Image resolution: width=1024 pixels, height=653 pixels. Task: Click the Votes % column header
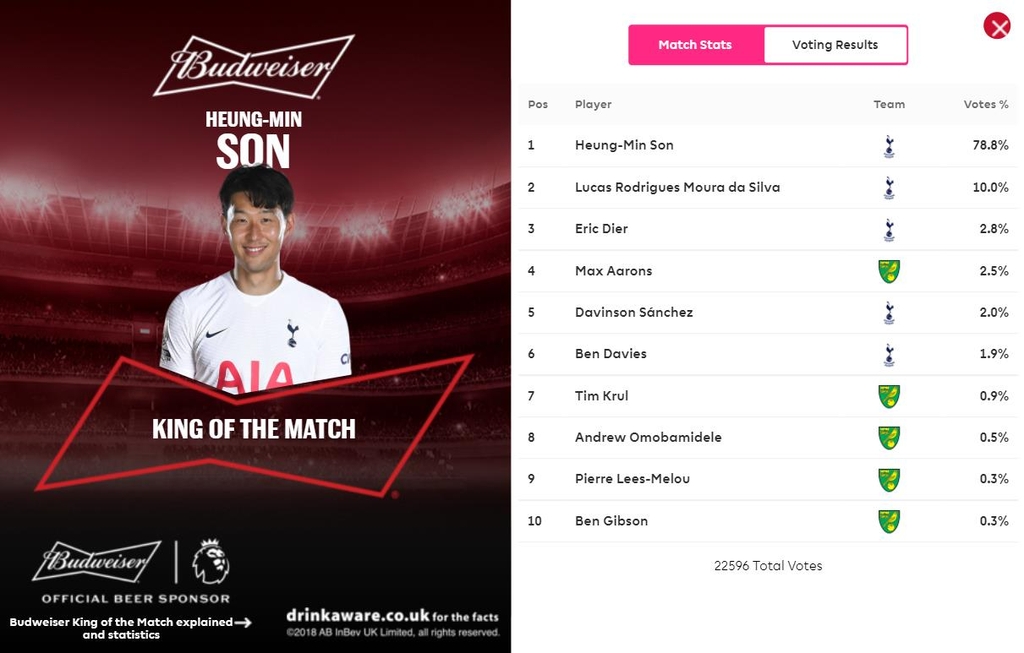click(985, 104)
